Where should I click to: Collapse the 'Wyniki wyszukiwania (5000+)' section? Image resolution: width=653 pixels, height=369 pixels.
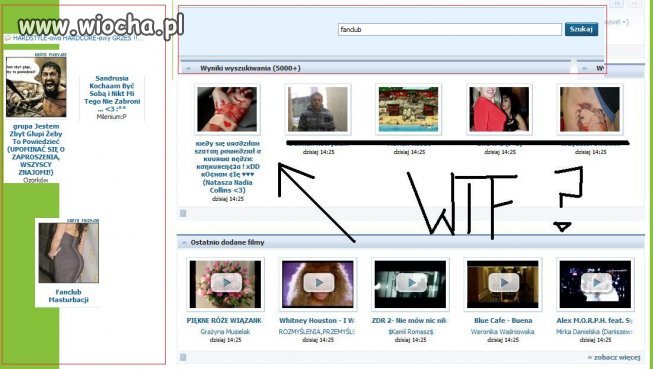189,68
